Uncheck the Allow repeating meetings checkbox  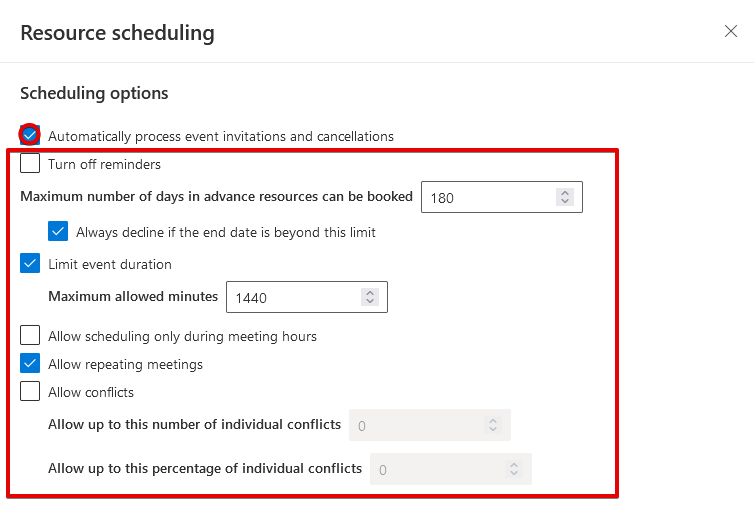30,364
